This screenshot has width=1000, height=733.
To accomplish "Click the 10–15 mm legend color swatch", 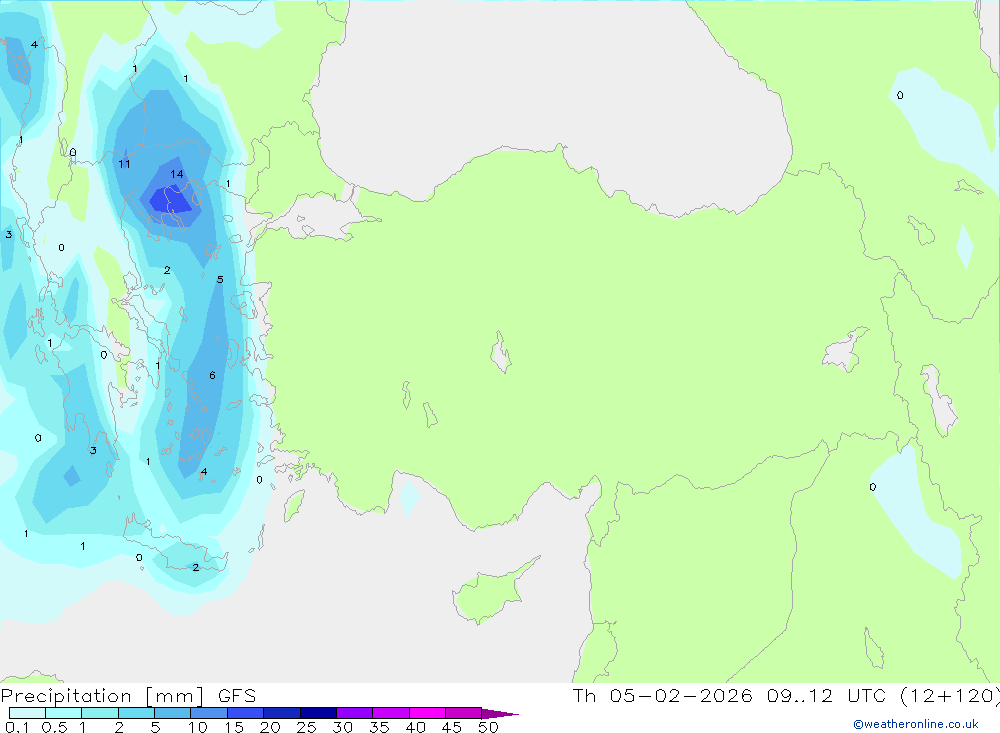I will click(x=209, y=713).
